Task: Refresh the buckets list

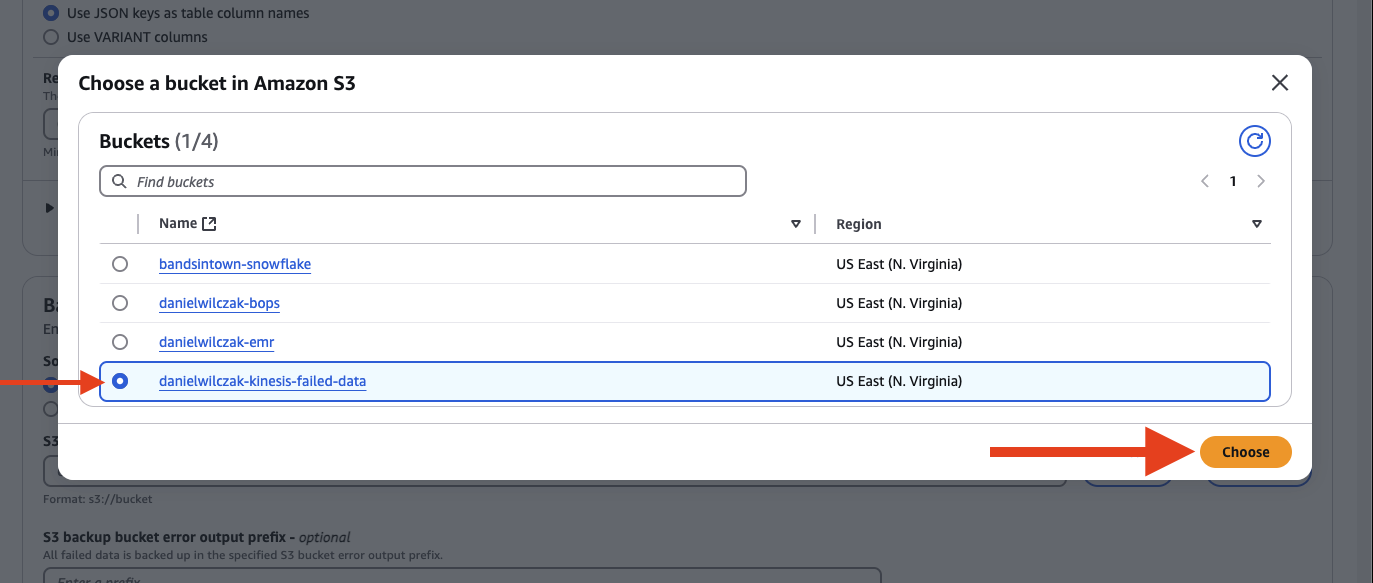Action: coord(1254,141)
